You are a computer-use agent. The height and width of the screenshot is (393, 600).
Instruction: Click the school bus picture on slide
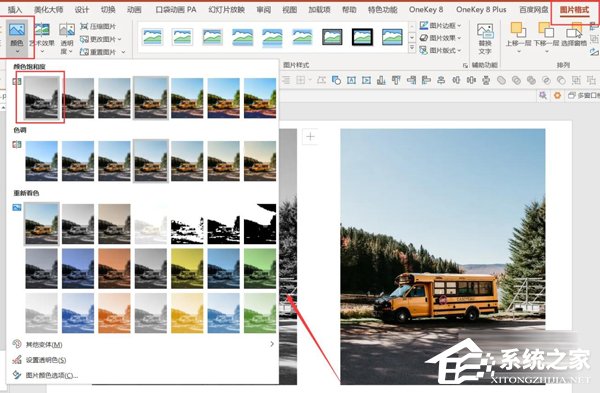[x=443, y=256]
